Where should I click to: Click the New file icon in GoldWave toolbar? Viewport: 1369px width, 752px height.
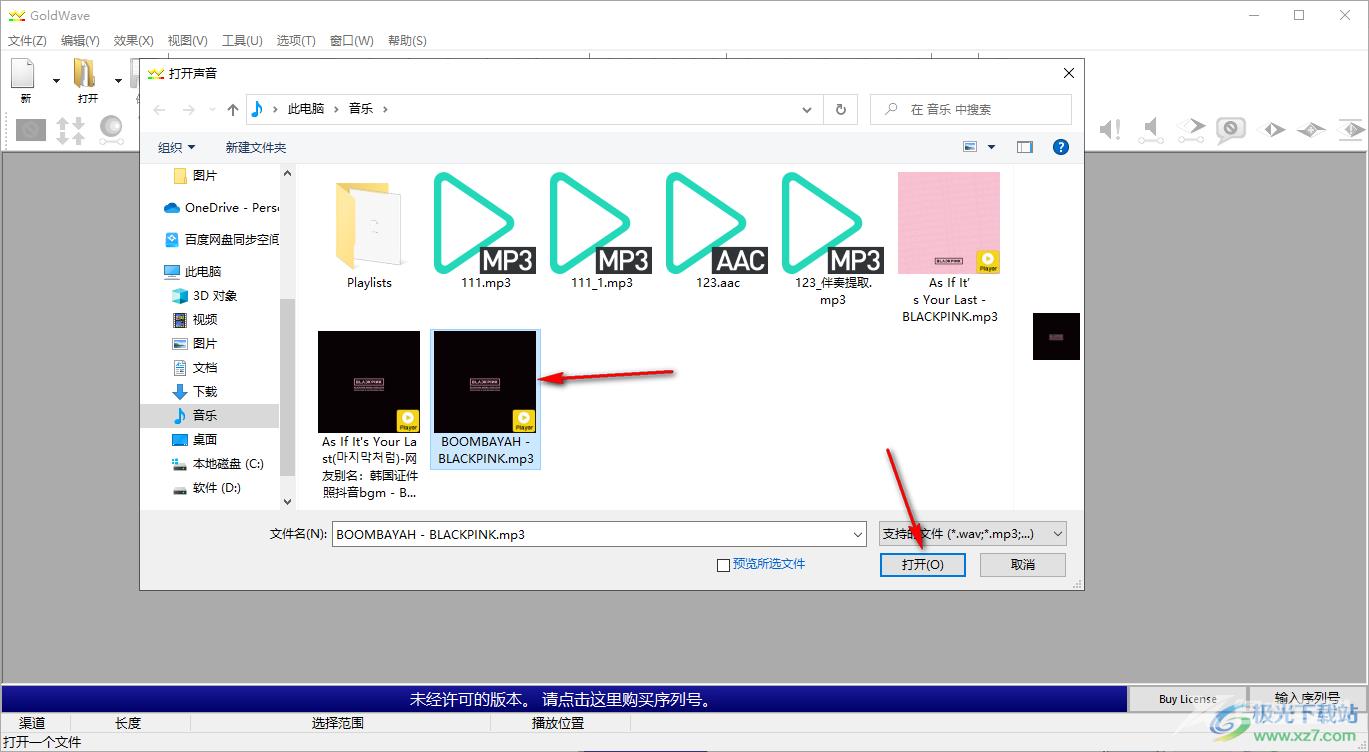coord(24,74)
